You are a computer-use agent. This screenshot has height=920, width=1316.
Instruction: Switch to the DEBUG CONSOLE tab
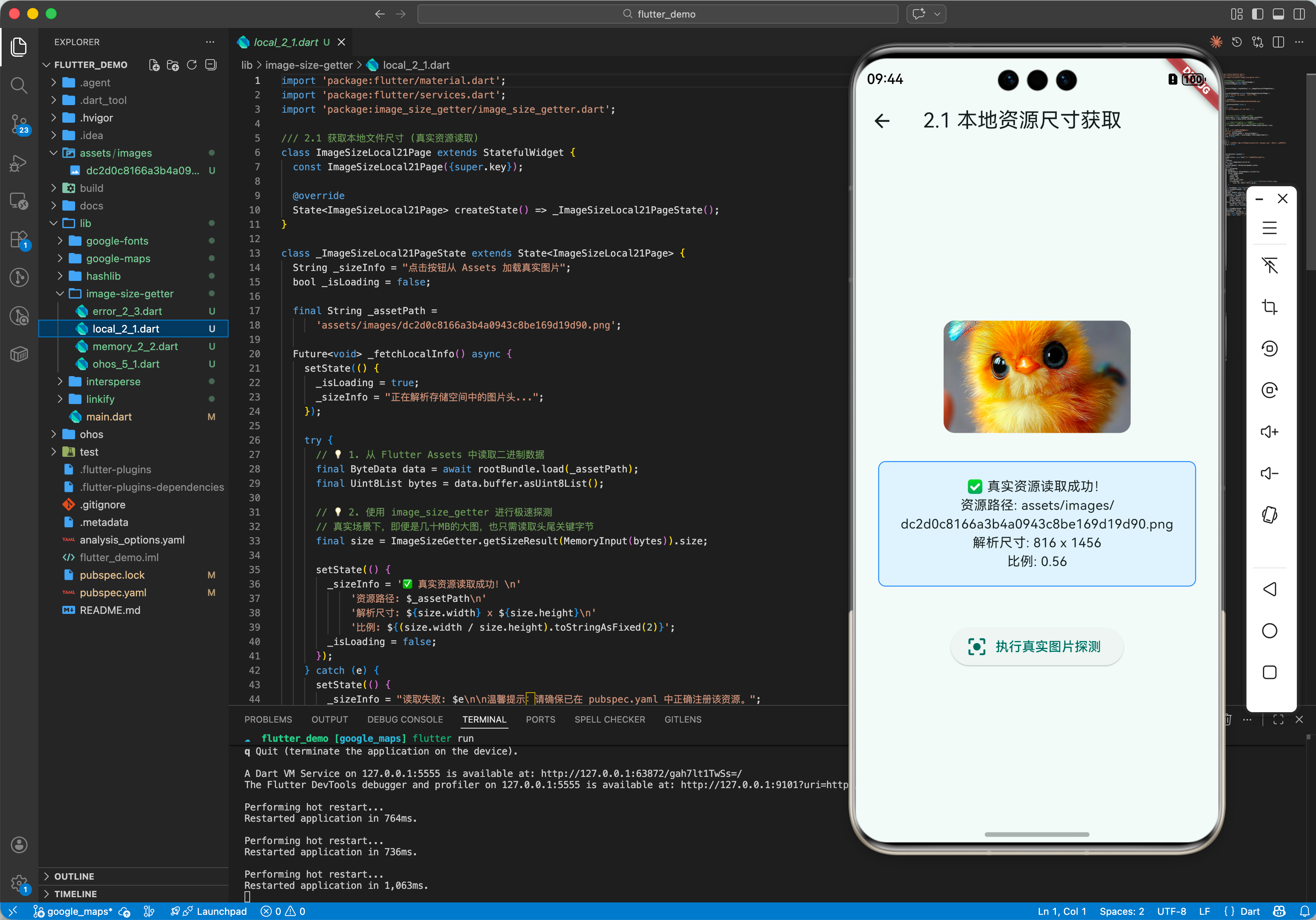[x=405, y=719]
